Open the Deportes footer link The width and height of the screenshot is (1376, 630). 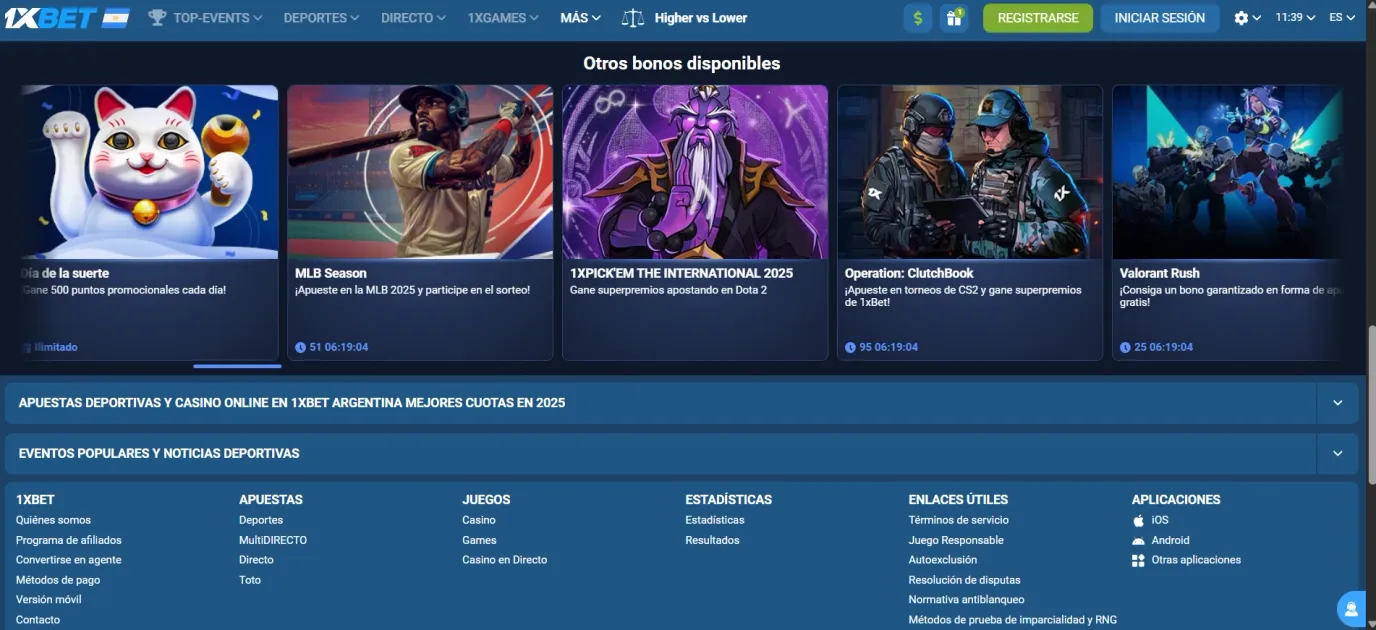[x=261, y=520]
